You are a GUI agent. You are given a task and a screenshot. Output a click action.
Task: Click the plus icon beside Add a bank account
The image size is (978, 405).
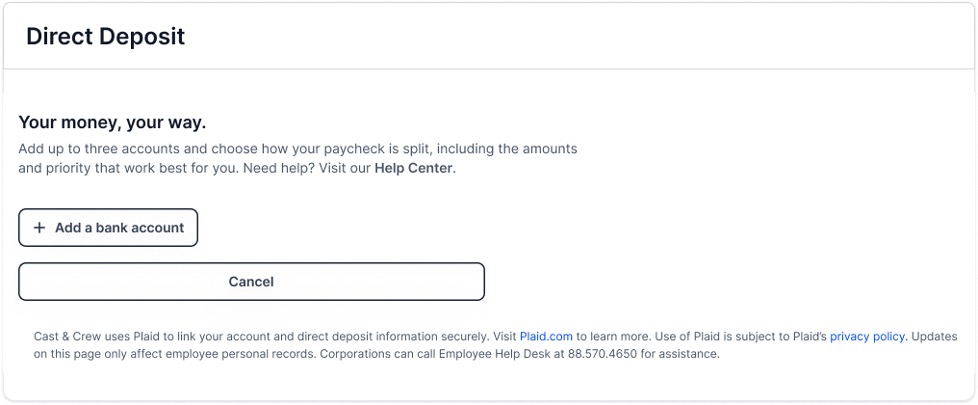(40, 228)
